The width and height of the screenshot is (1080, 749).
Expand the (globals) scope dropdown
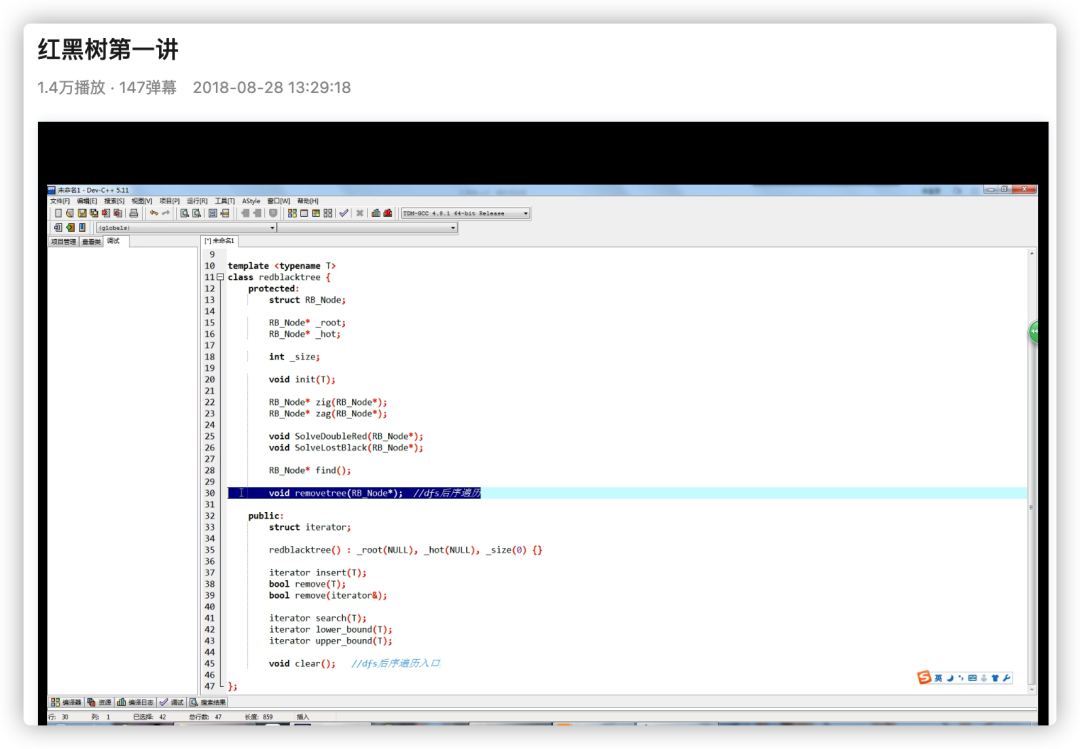pyautogui.click(x=185, y=227)
